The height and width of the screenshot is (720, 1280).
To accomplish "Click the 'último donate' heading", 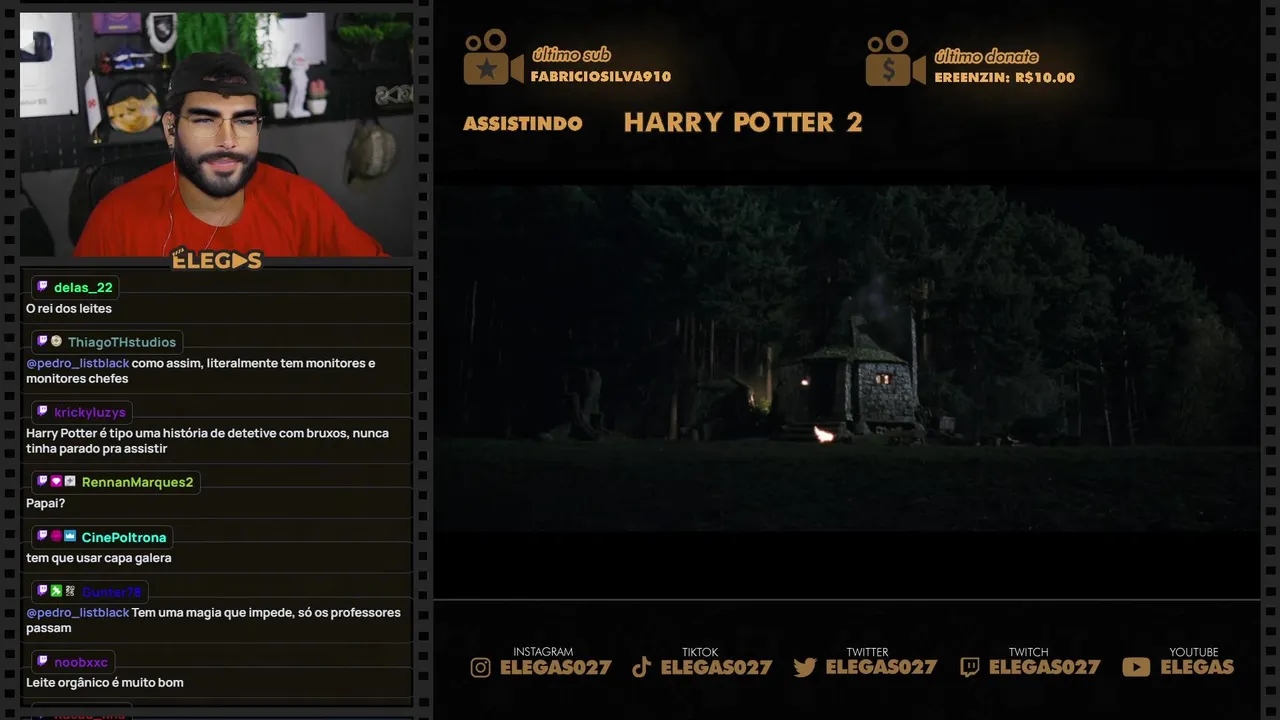I will (986, 56).
